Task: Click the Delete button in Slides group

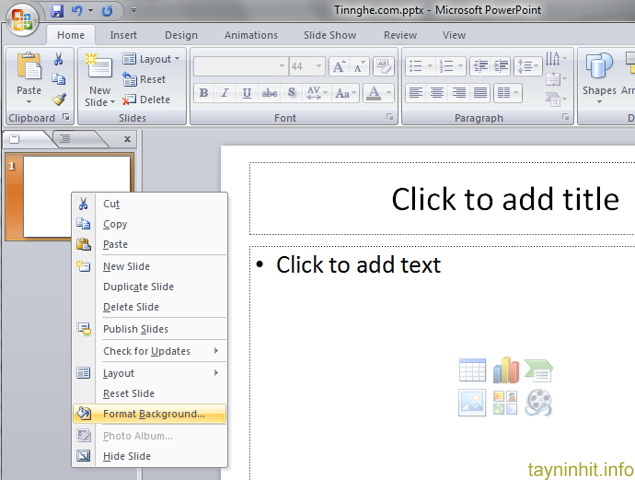Action: [x=146, y=99]
